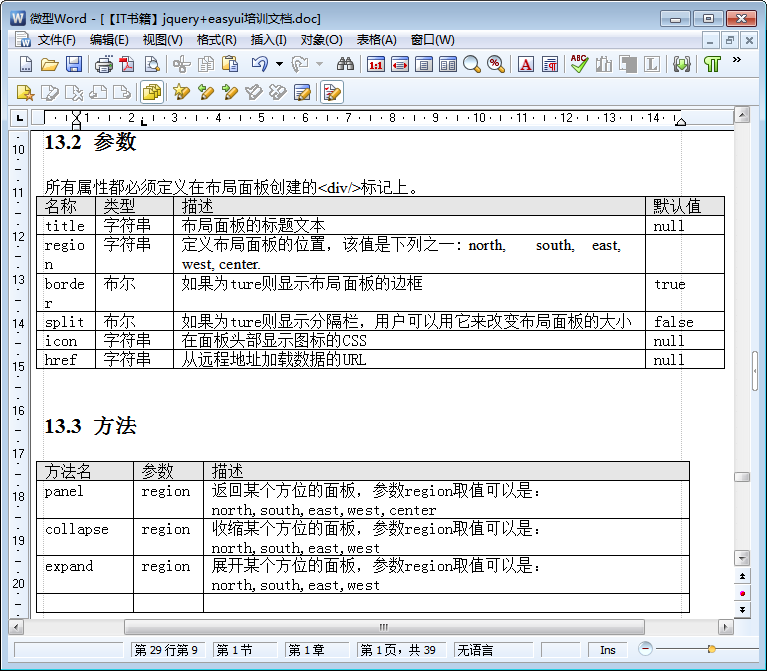
Task: Open the 格式(R) menu
Action: (216, 40)
